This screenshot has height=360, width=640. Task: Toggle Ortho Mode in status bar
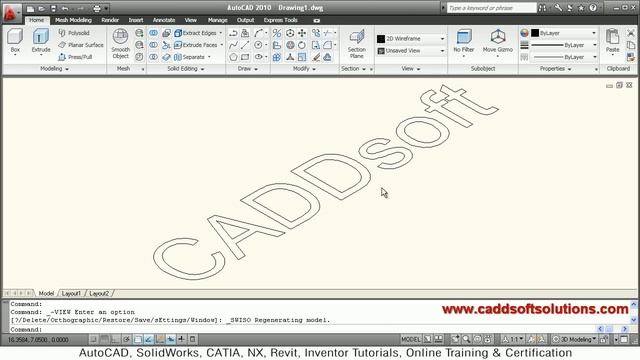coord(116,339)
